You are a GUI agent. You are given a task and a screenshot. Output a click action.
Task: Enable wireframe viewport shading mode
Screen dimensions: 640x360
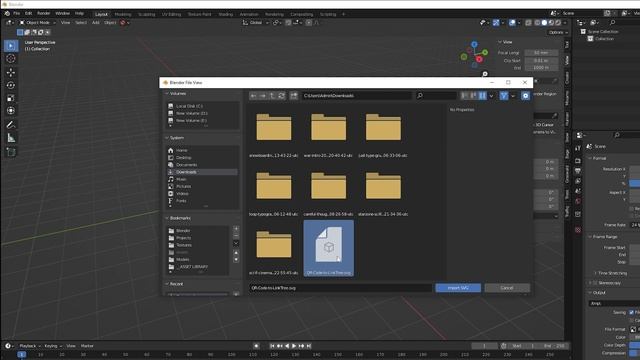coord(537,23)
